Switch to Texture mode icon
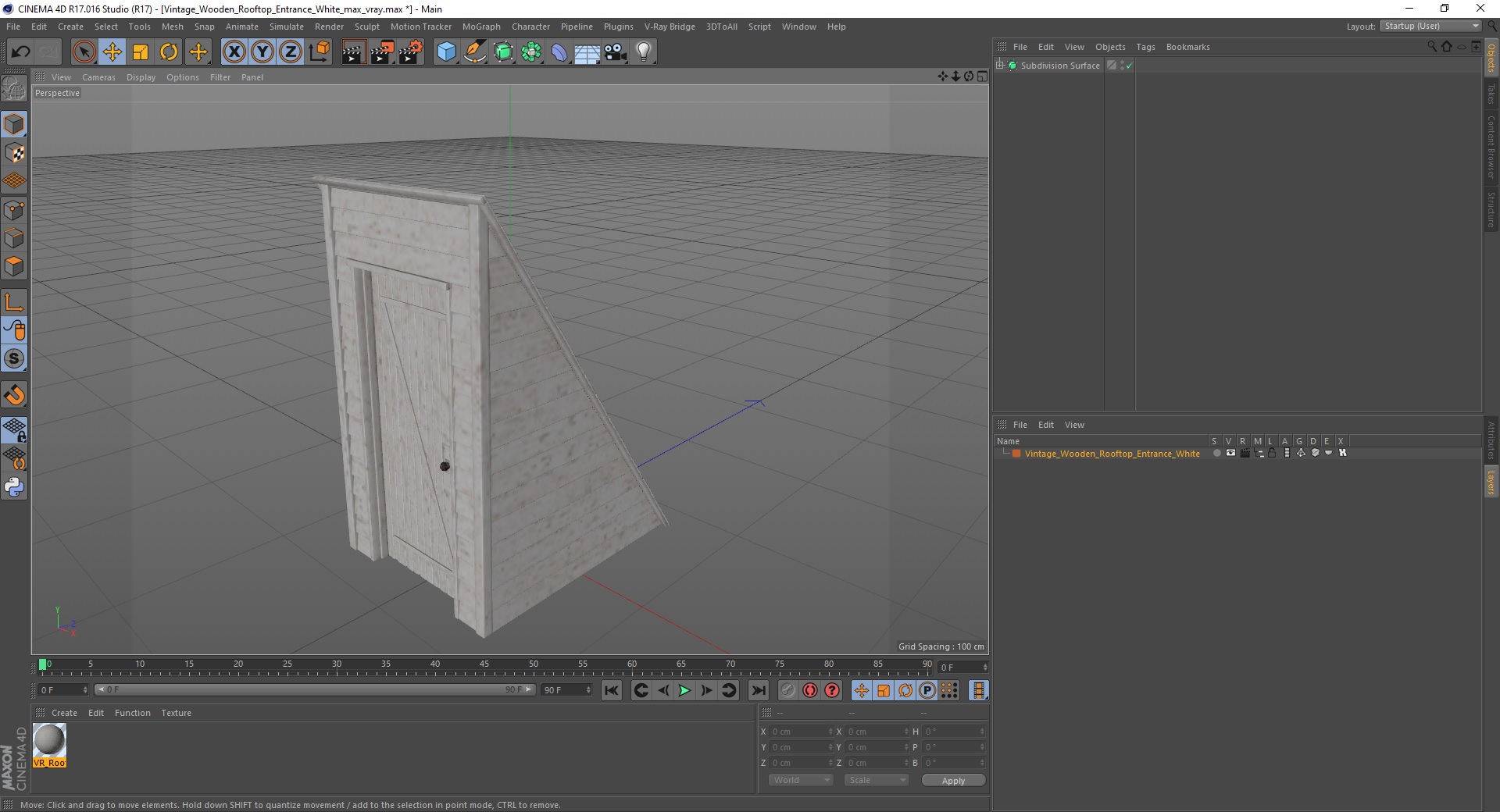This screenshot has width=1500, height=812. [x=14, y=153]
